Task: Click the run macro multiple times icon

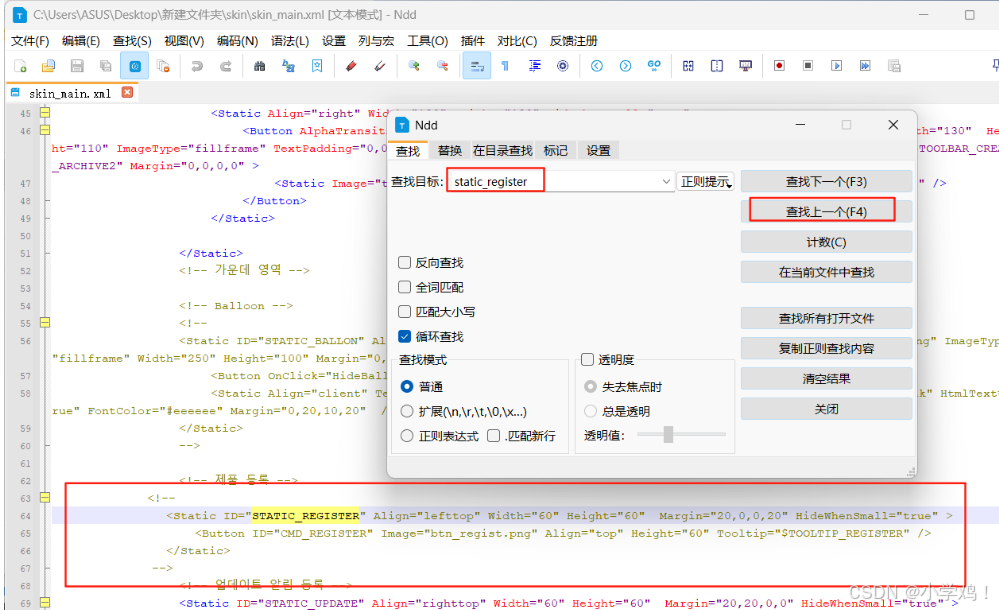Action: coord(865,66)
